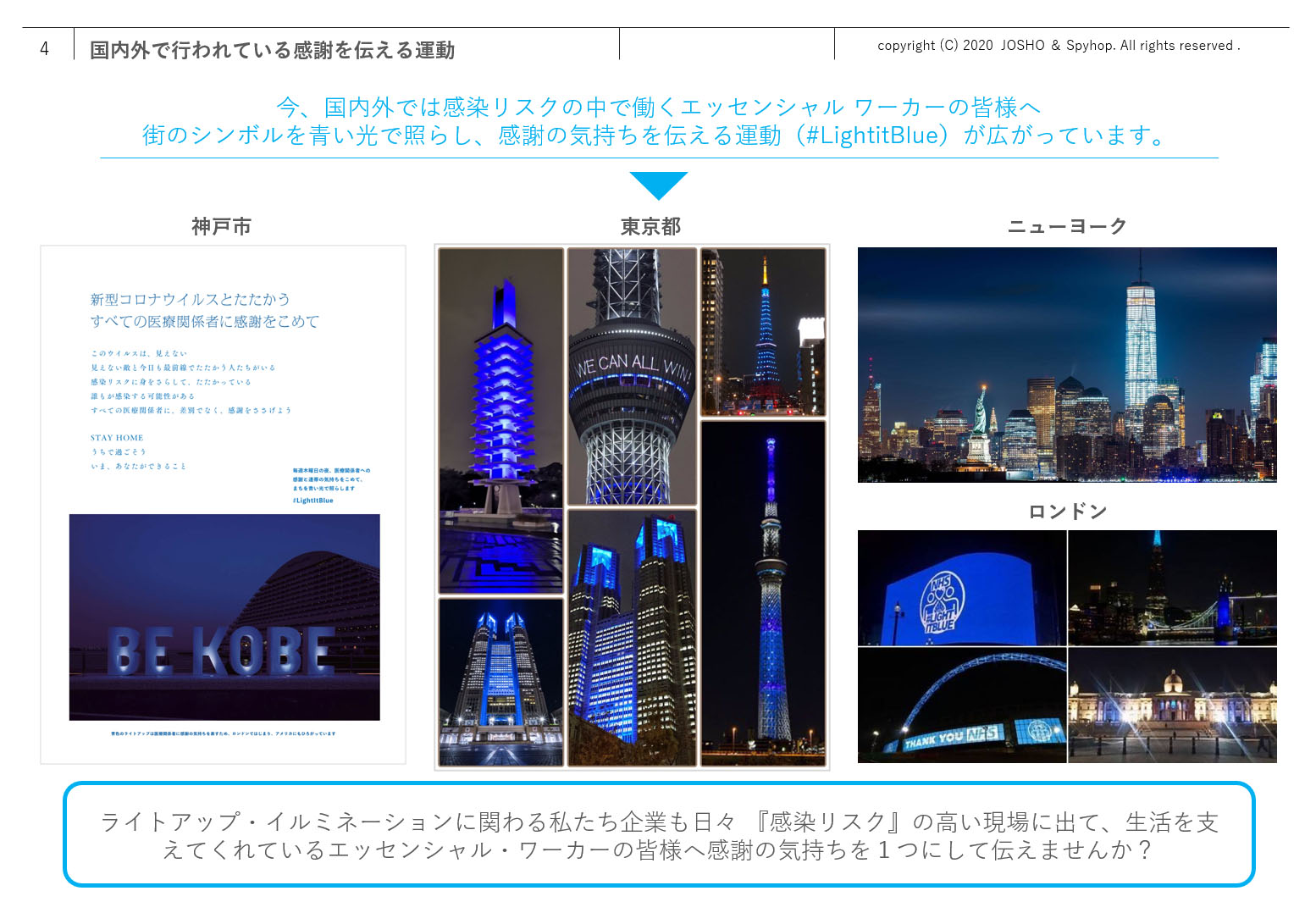This screenshot has height=913, width=1316.
Task: Click the copyright notice "copyright (C) 2020 JOSHO & Spyhop"
Action: (x=995, y=46)
